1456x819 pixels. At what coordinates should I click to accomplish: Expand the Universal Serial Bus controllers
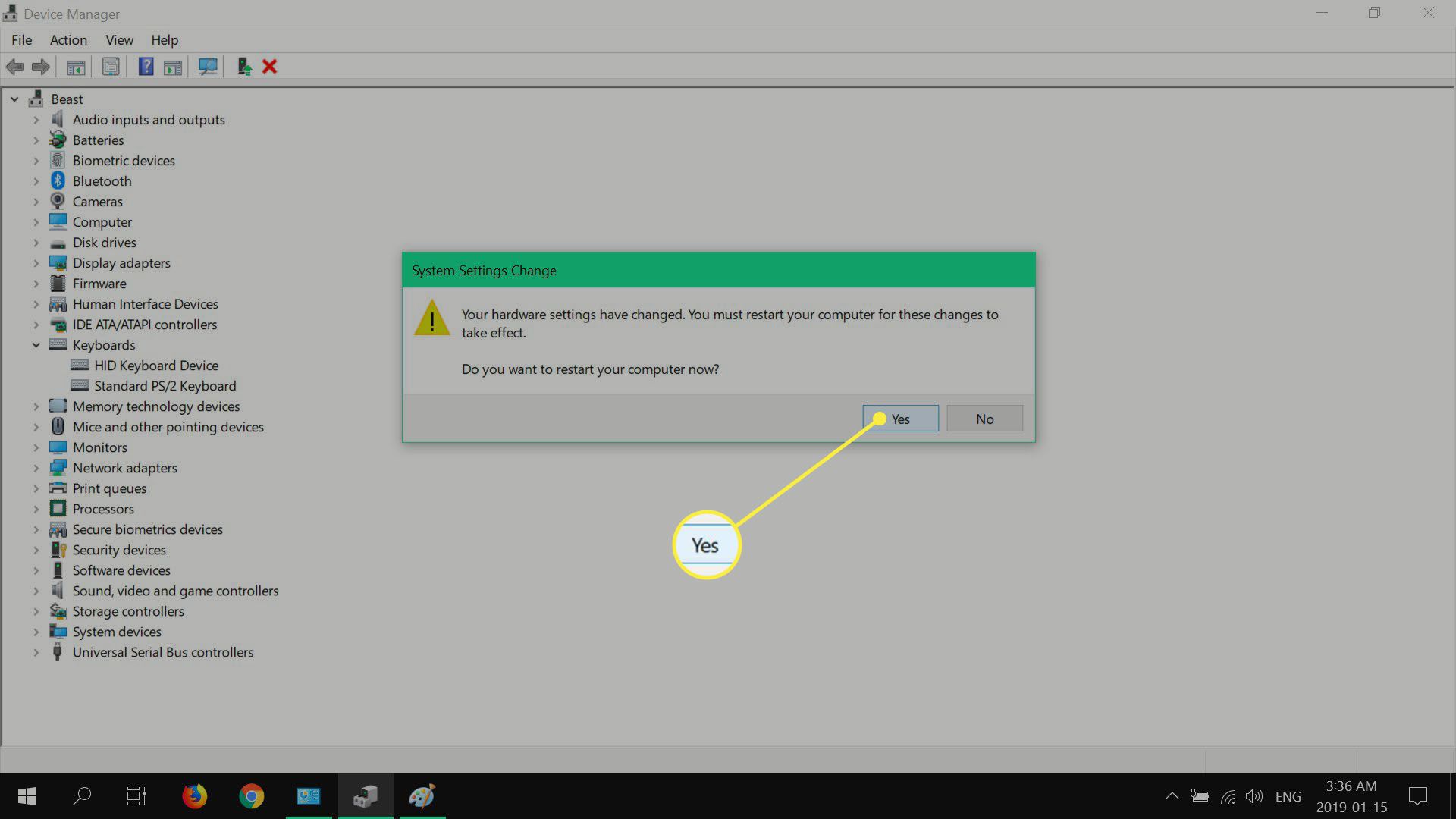pos(36,651)
